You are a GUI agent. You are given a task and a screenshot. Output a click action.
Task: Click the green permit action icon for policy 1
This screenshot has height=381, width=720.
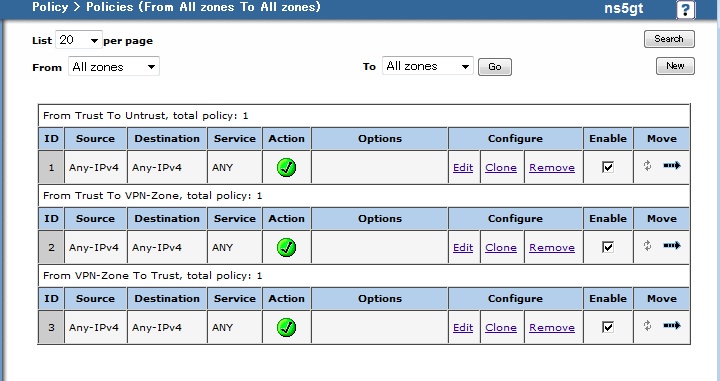click(x=287, y=168)
